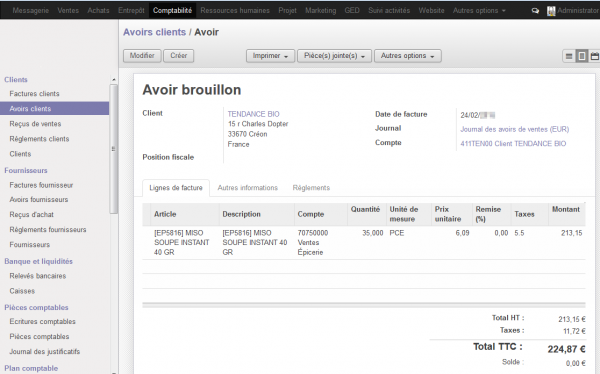Viewport: 600px width, 374px height.
Task: Go back to Avoirs clients breadcrumb
Action: 154,32
